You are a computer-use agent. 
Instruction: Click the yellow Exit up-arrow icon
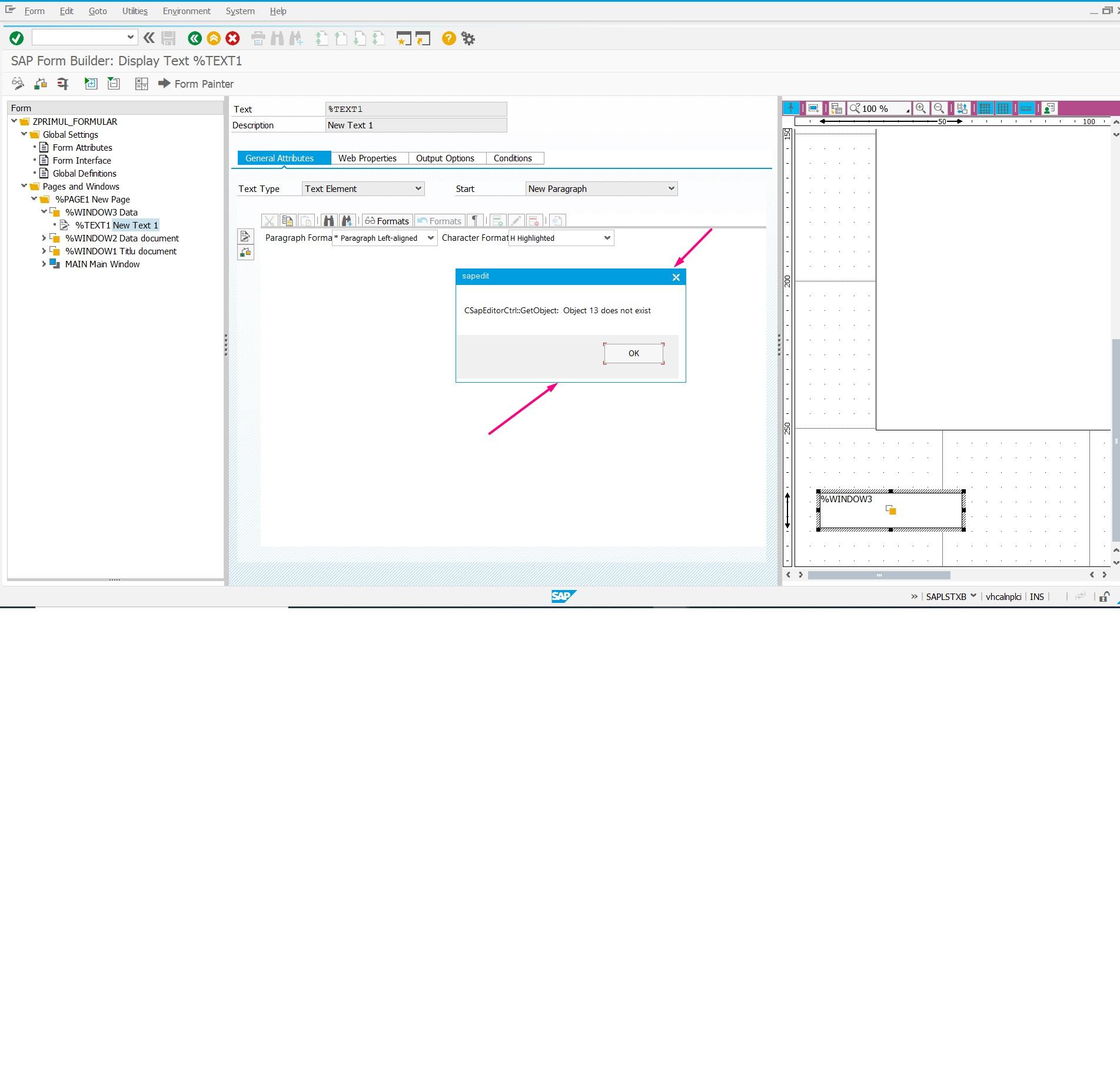(214, 38)
